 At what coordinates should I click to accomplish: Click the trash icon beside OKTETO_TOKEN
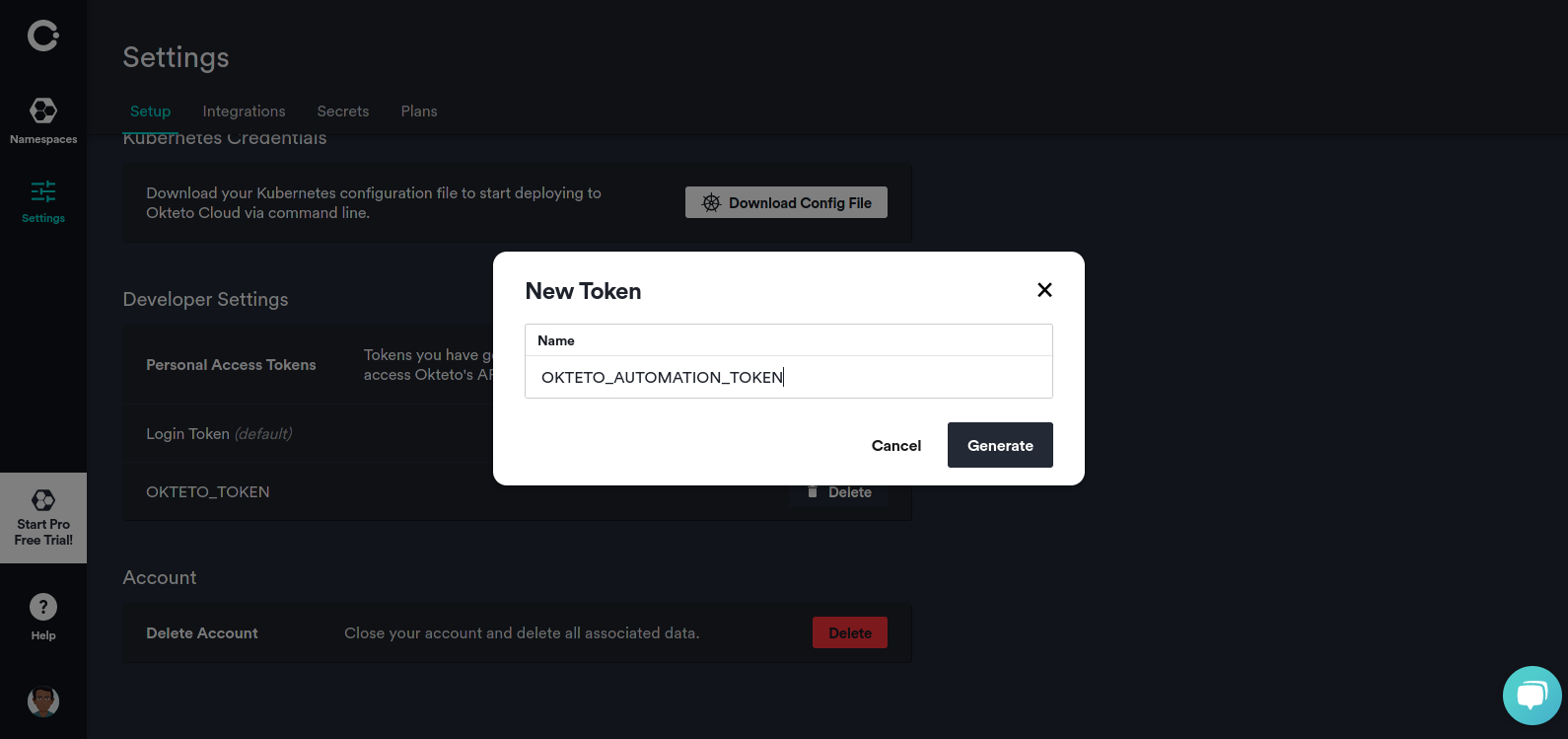(x=813, y=492)
